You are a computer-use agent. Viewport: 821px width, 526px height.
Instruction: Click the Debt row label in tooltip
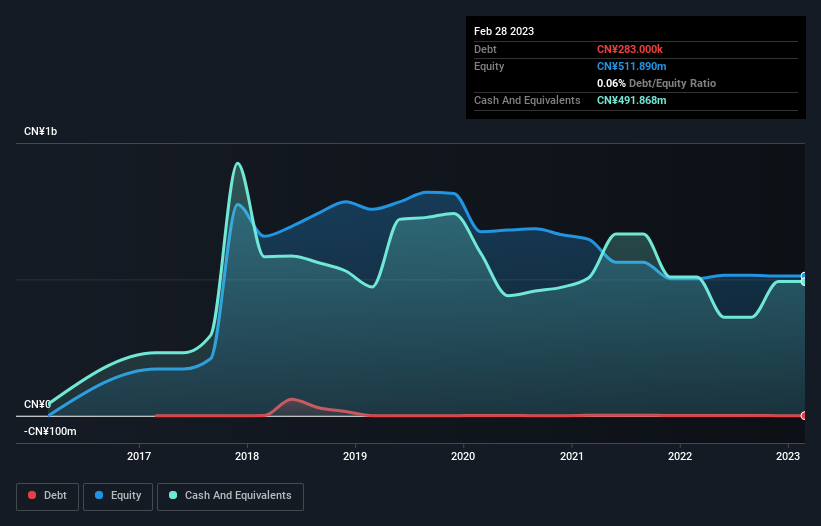[485, 49]
